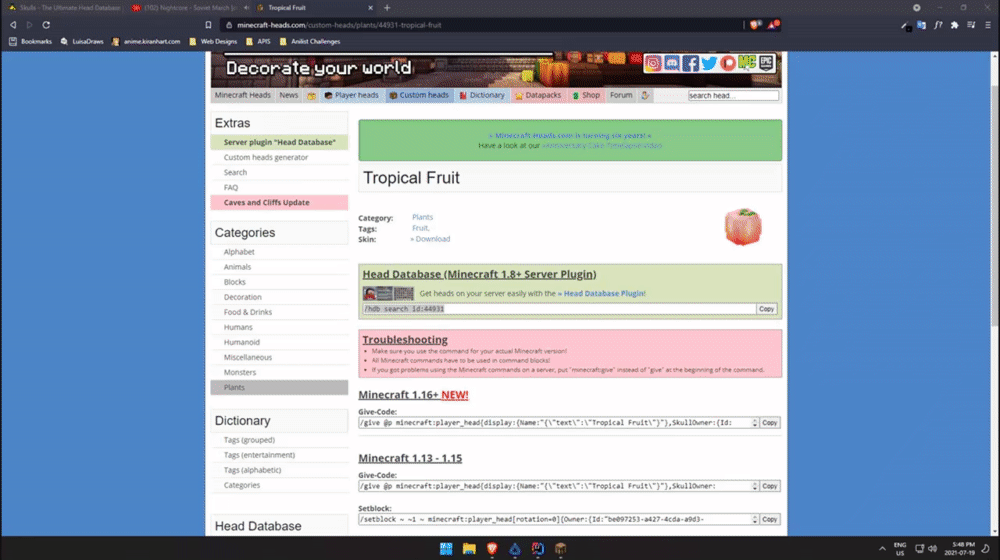Open the Monsters category

point(240,372)
